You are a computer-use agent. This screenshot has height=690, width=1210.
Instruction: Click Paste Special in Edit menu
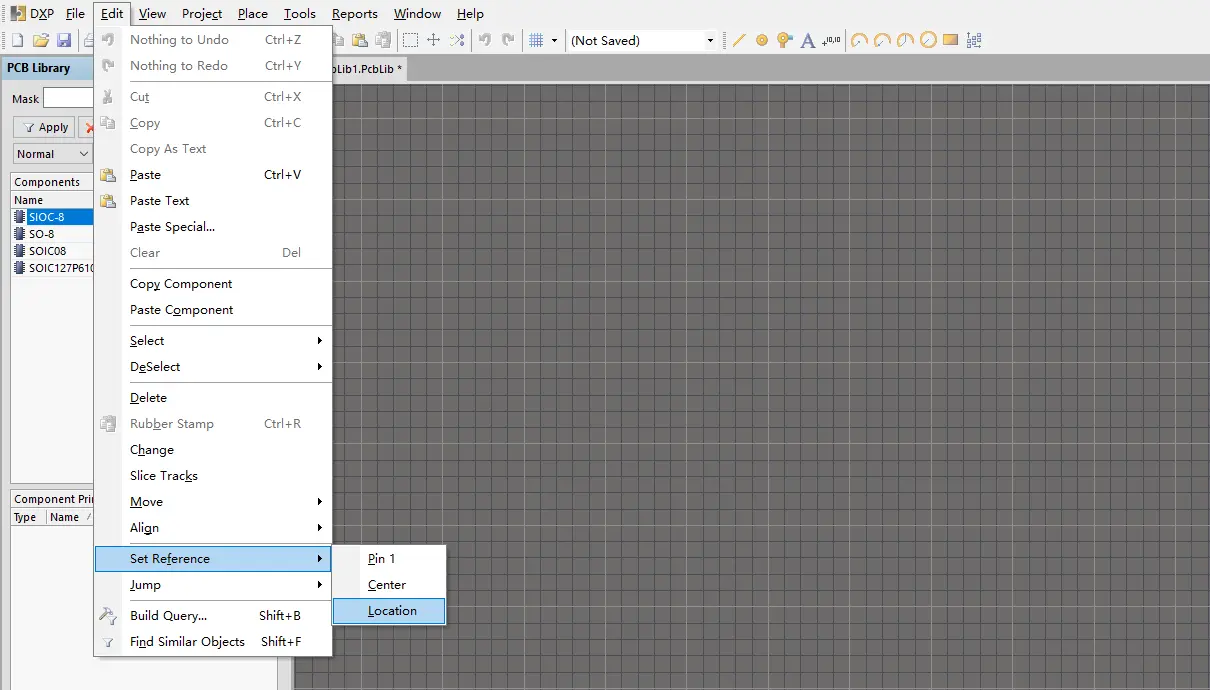tap(172, 227)
